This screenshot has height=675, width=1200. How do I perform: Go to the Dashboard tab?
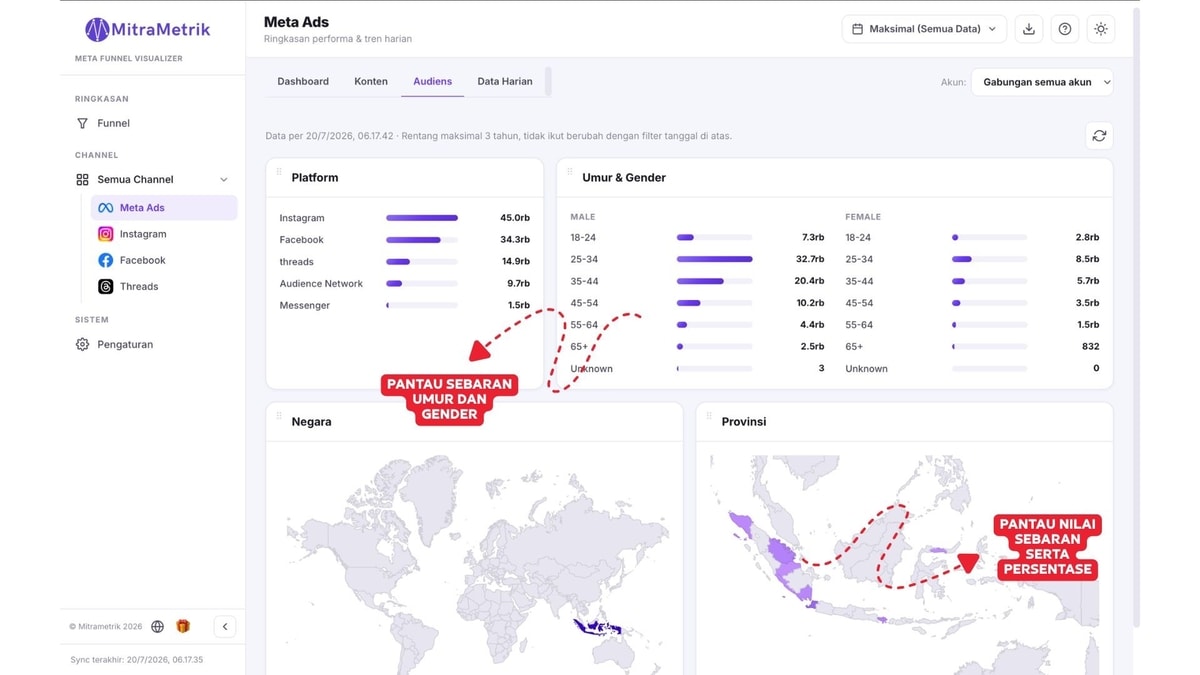coord(303,81)
